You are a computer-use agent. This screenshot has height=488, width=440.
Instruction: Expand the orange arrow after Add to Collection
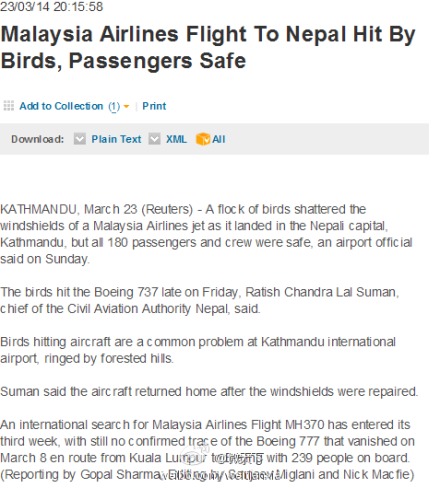(x=126, y=107)
